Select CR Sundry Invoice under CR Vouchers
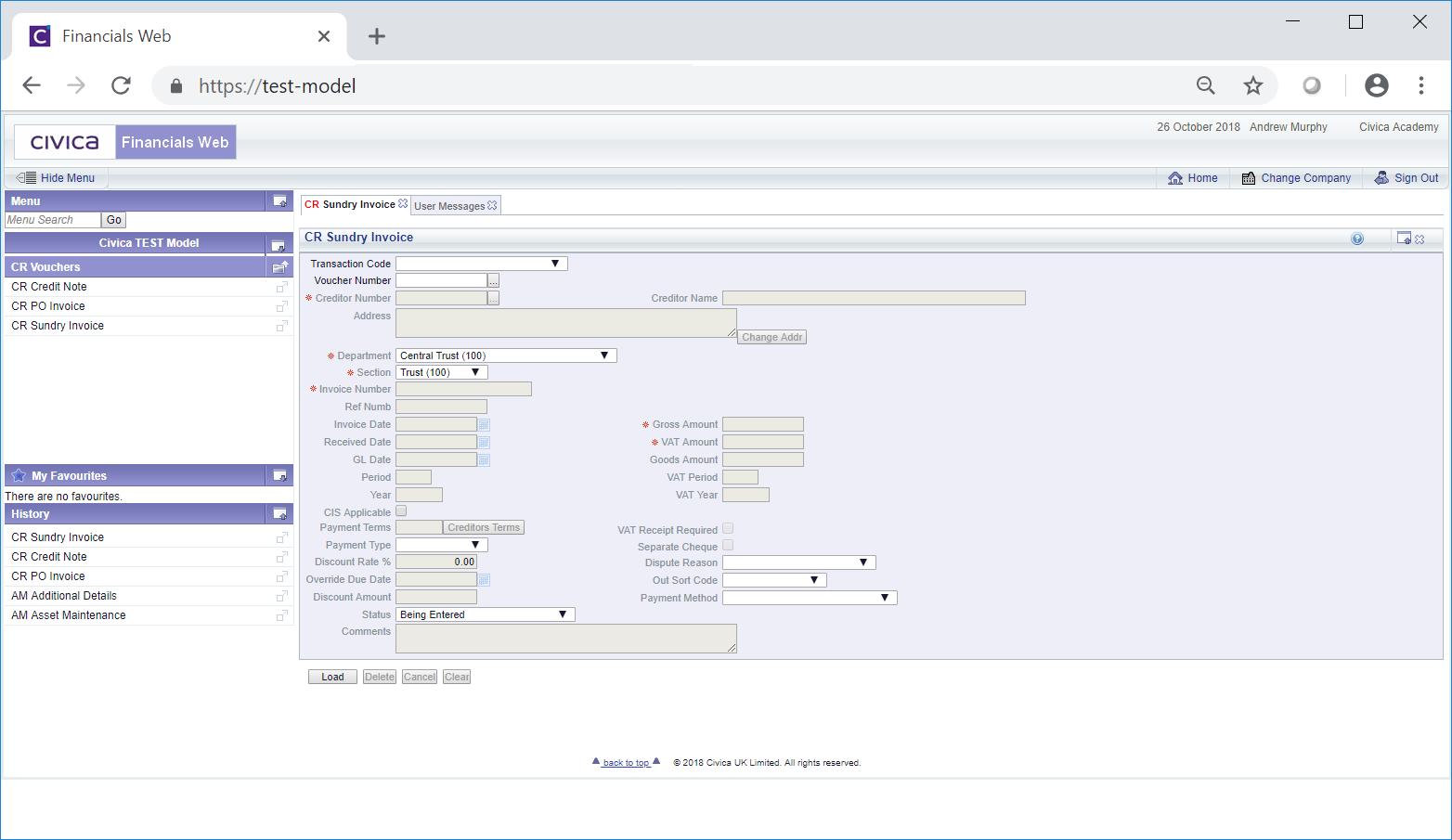Viewport: 1452px width, 840px height. (x=58, y=326)
